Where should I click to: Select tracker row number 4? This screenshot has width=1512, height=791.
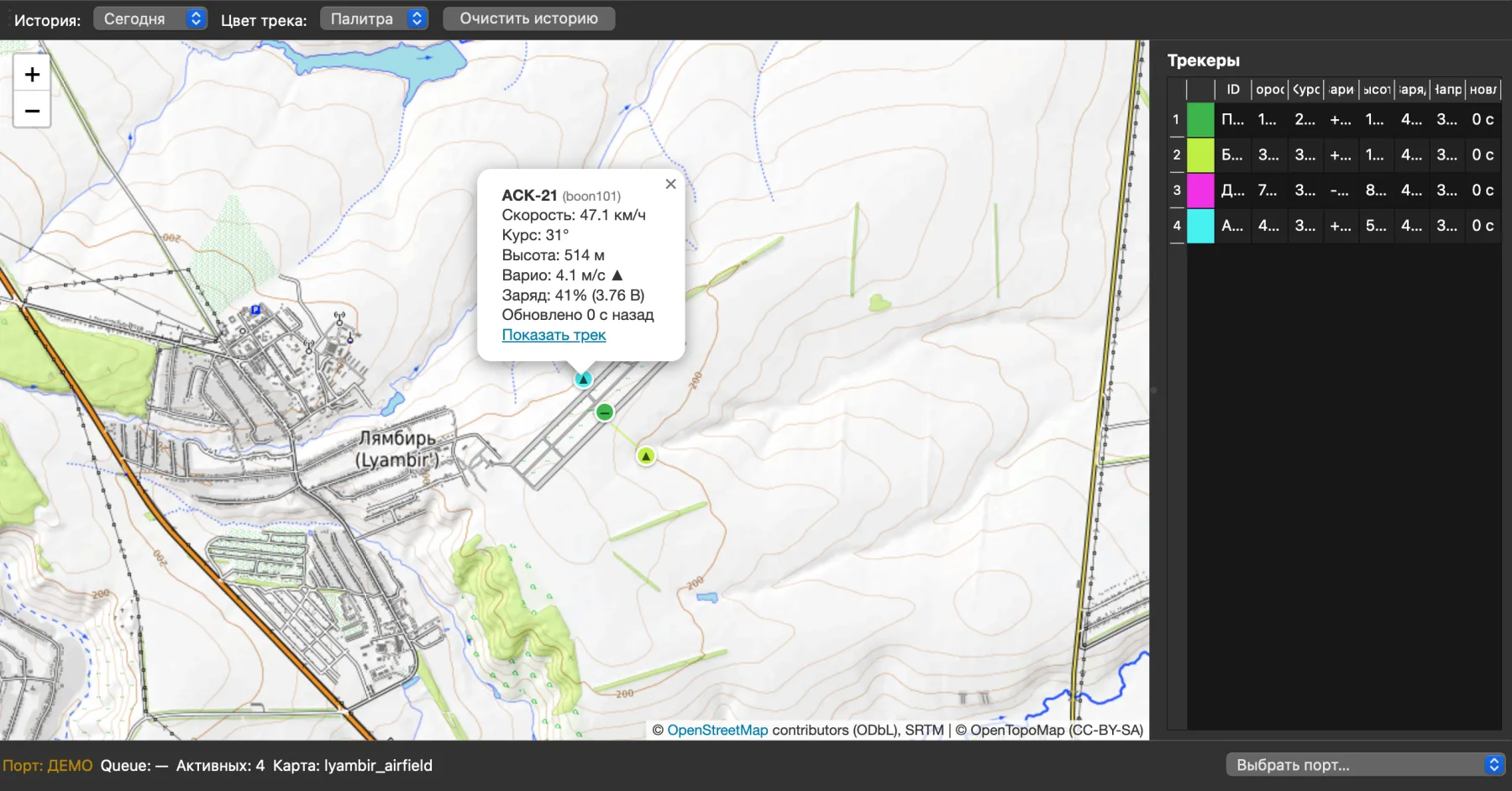[x=1176, y=225]
